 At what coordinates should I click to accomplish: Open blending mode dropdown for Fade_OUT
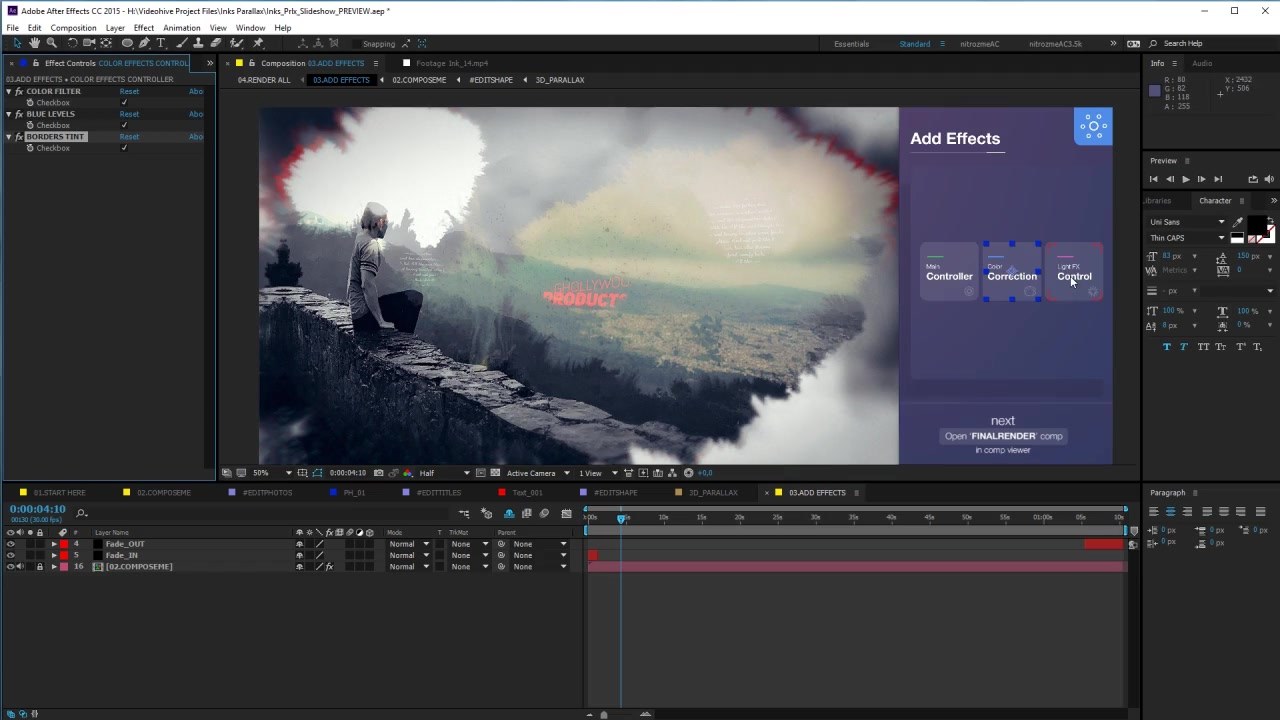click(408, 544)
